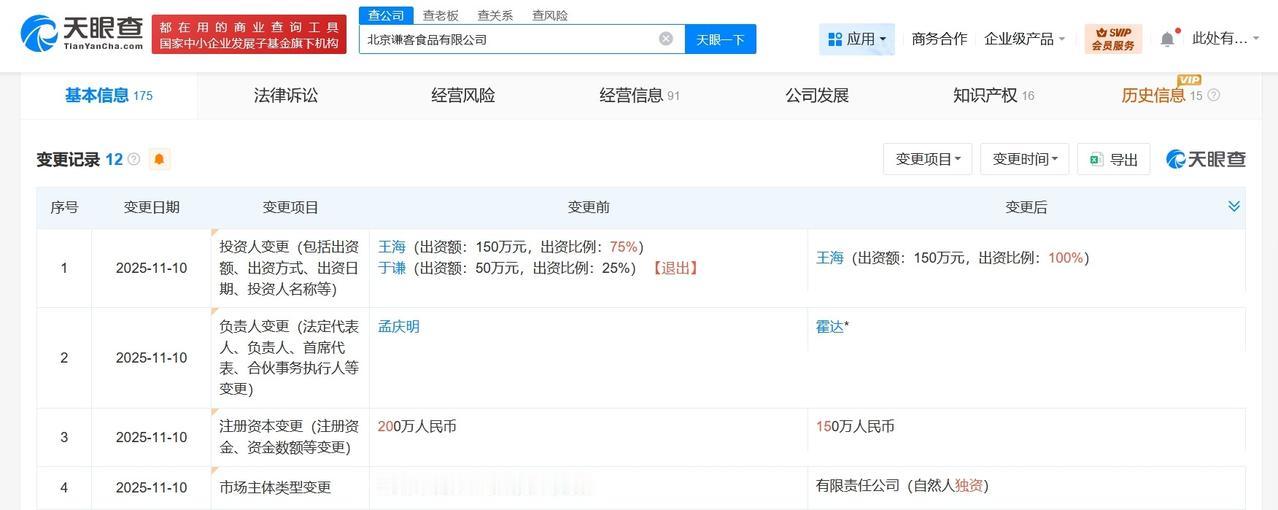1278x510 pixels.
Task: Open the 法律诉讼 tab
Action: coord(286,96)
